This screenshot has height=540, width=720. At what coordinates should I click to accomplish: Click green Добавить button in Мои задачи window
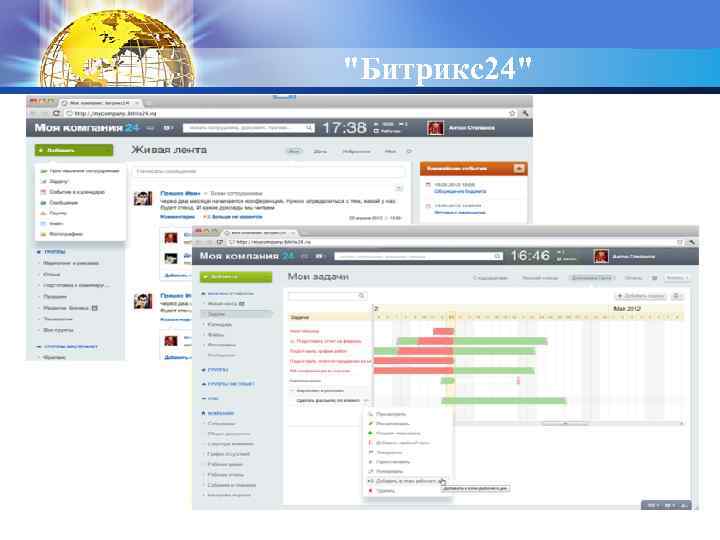(236, 277)
